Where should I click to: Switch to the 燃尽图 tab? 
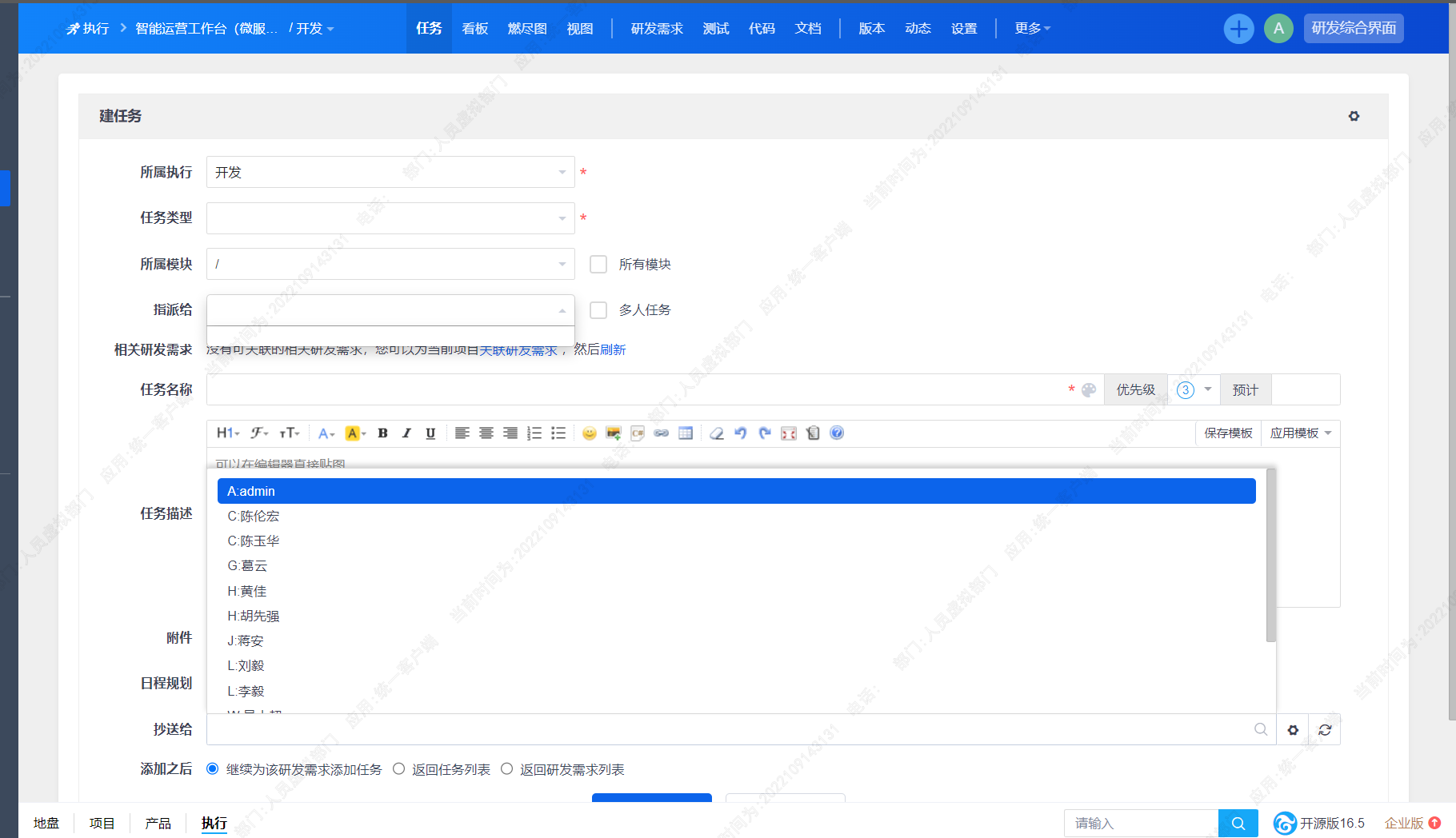click(x=527, y=28)
